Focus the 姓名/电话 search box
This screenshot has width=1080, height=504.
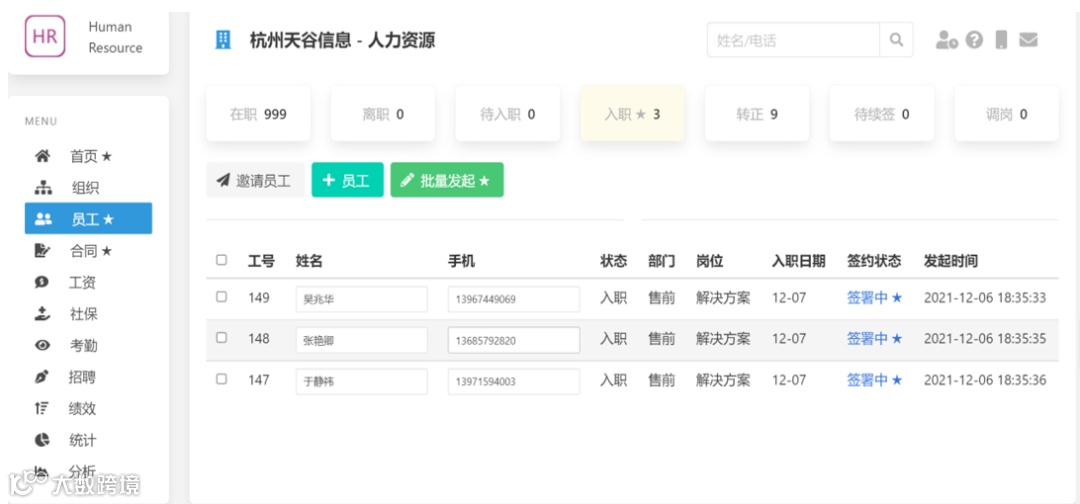point(793,40)
